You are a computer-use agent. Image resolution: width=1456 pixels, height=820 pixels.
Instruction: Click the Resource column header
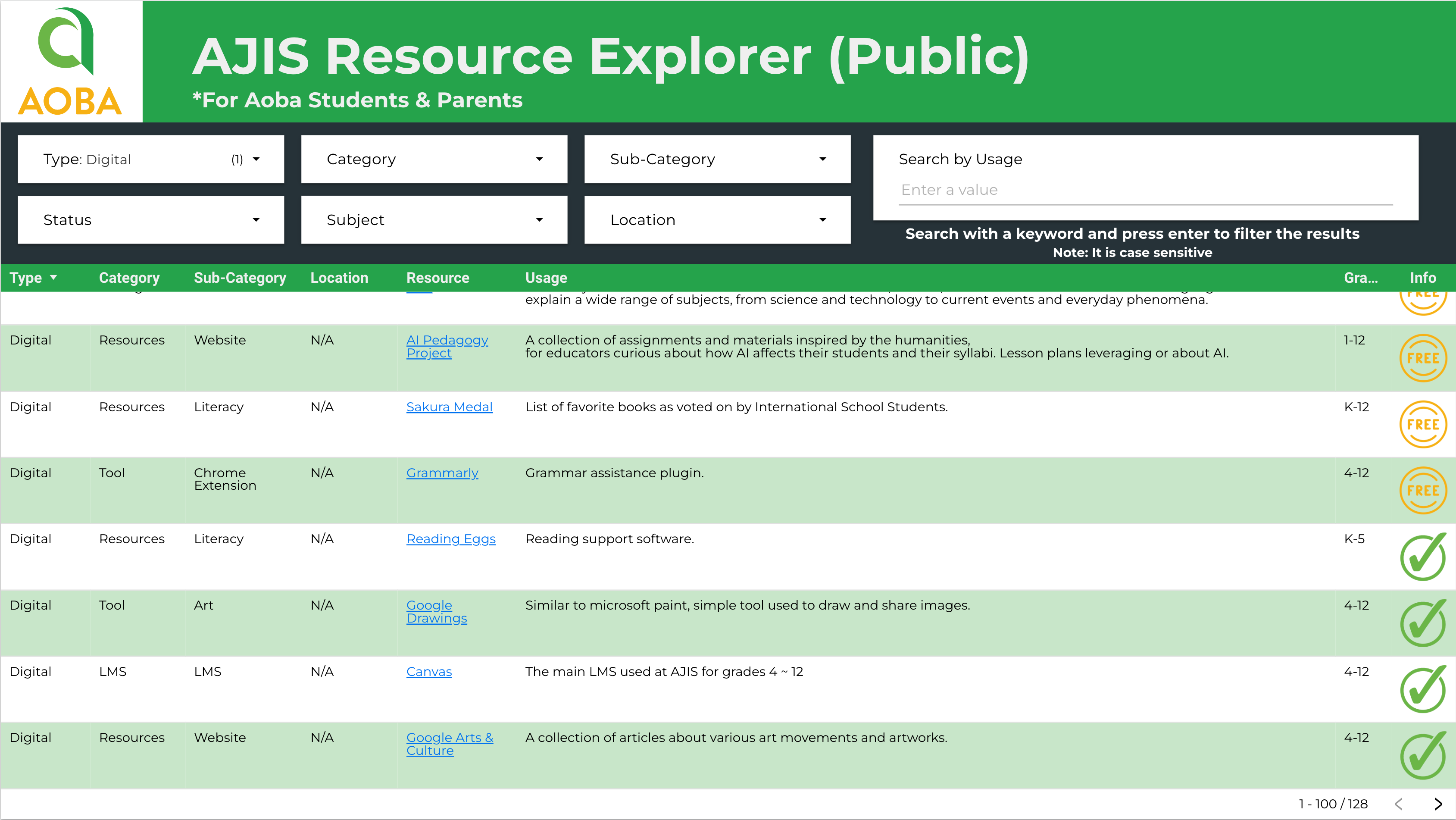[x=437, y=278]
